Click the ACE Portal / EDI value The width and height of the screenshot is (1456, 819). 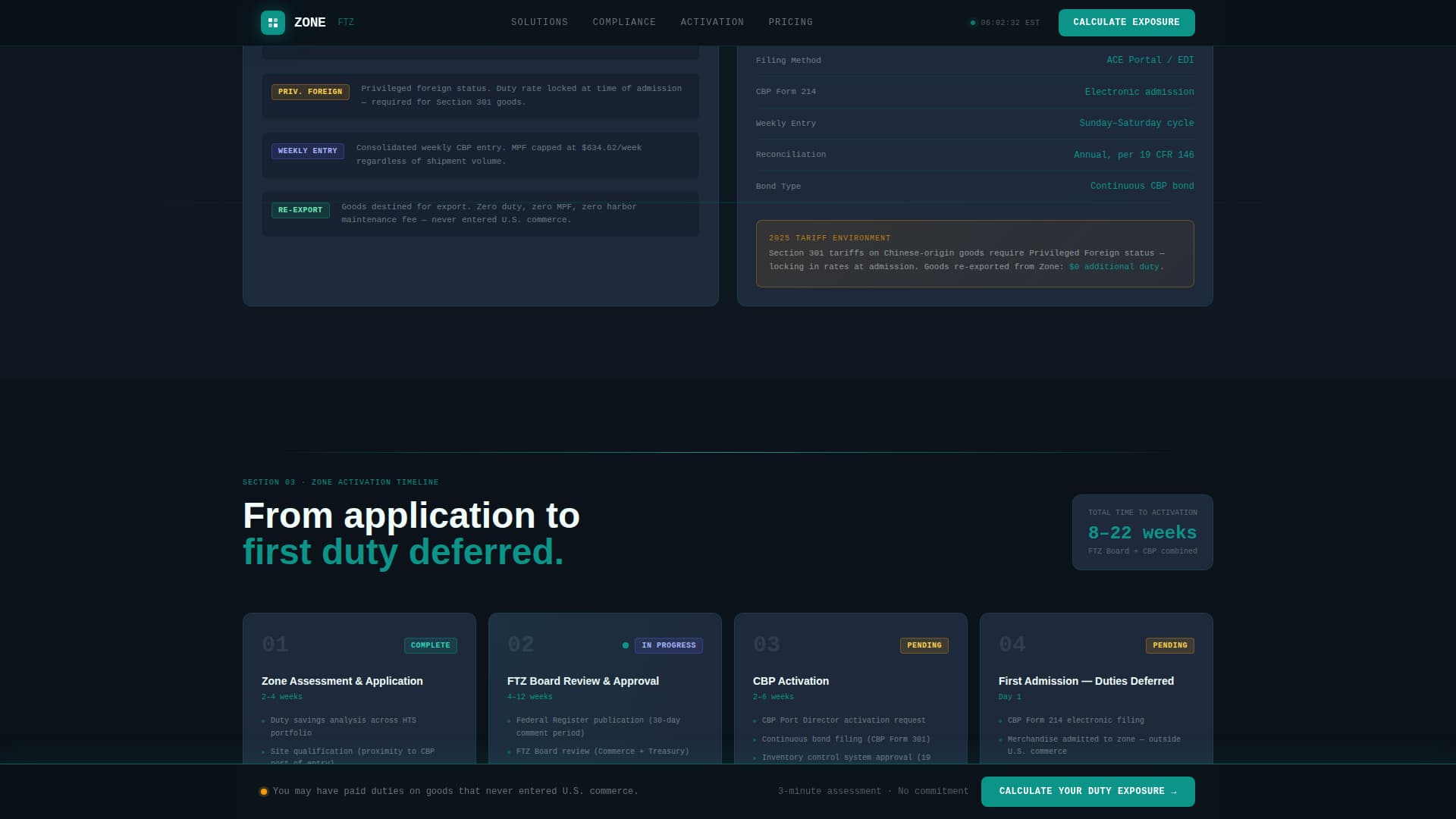pos(1150,61)
